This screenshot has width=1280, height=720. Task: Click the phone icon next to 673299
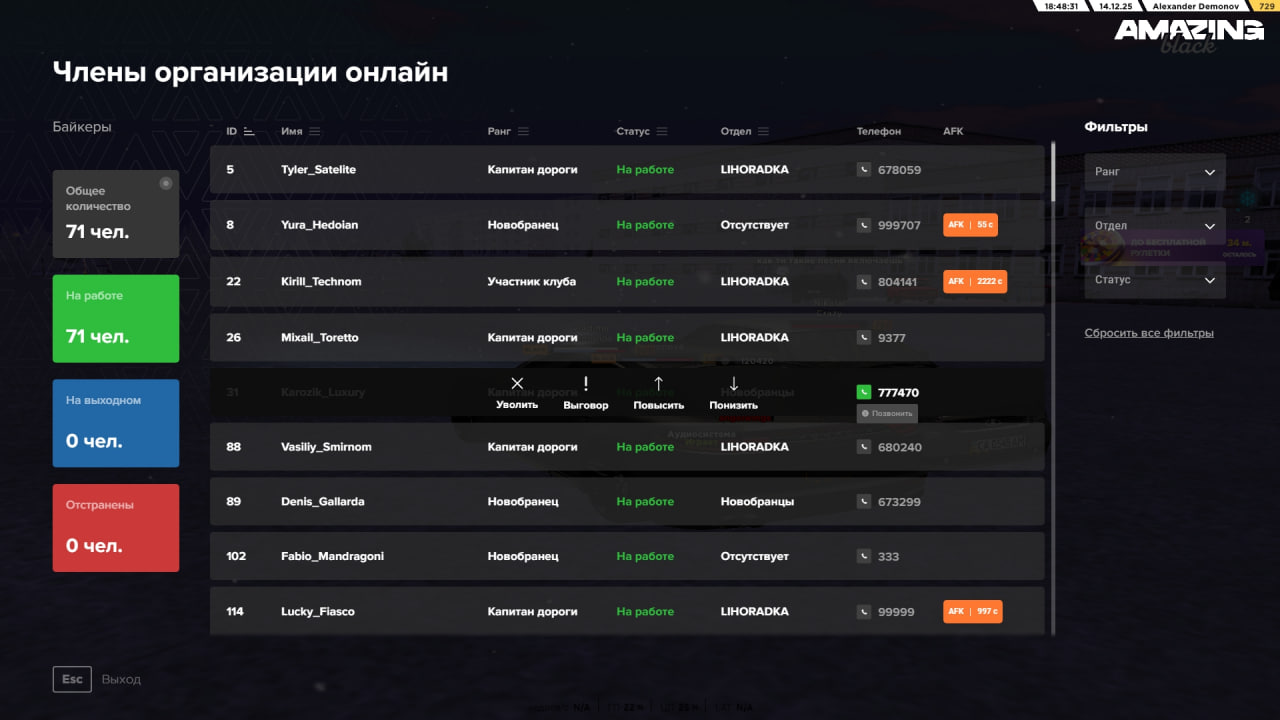864,502
